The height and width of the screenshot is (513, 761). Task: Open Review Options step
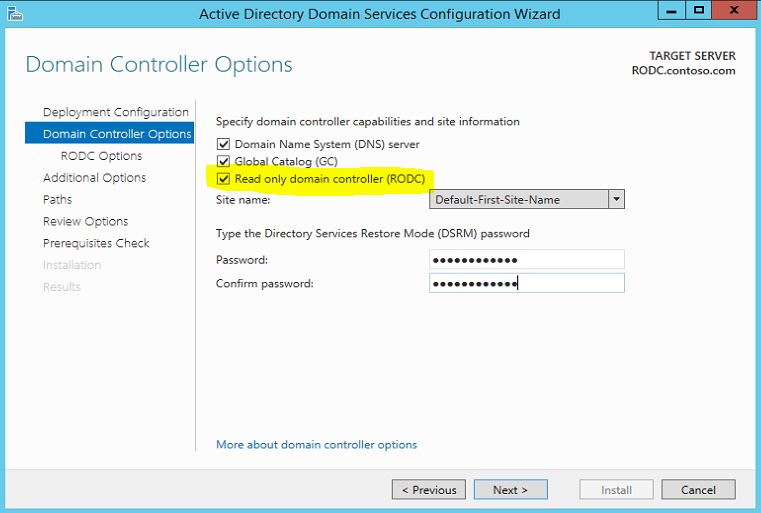(x=85, y=221)
